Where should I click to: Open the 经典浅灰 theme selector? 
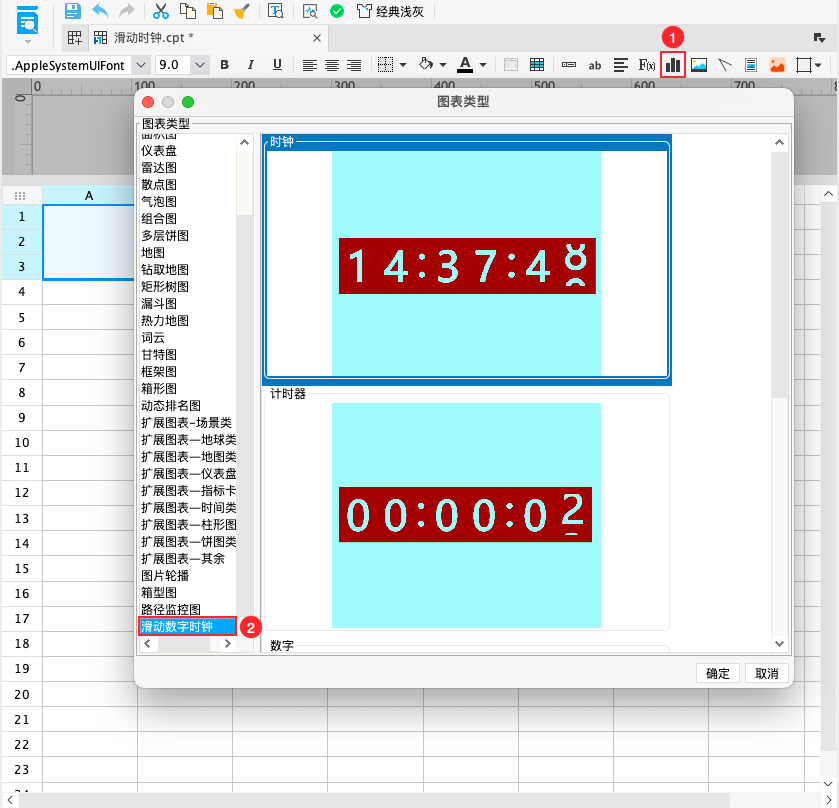pos(390,11)
